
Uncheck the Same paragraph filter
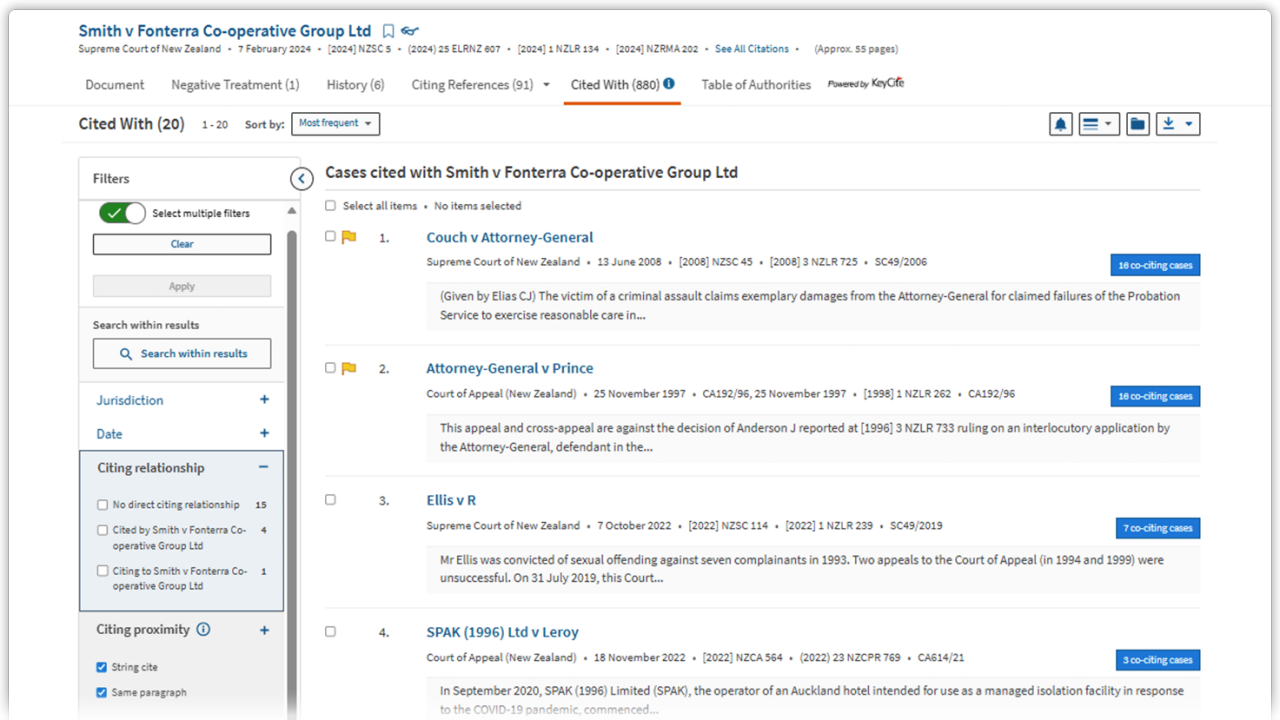pyautogui.click(x=102, y=692)
